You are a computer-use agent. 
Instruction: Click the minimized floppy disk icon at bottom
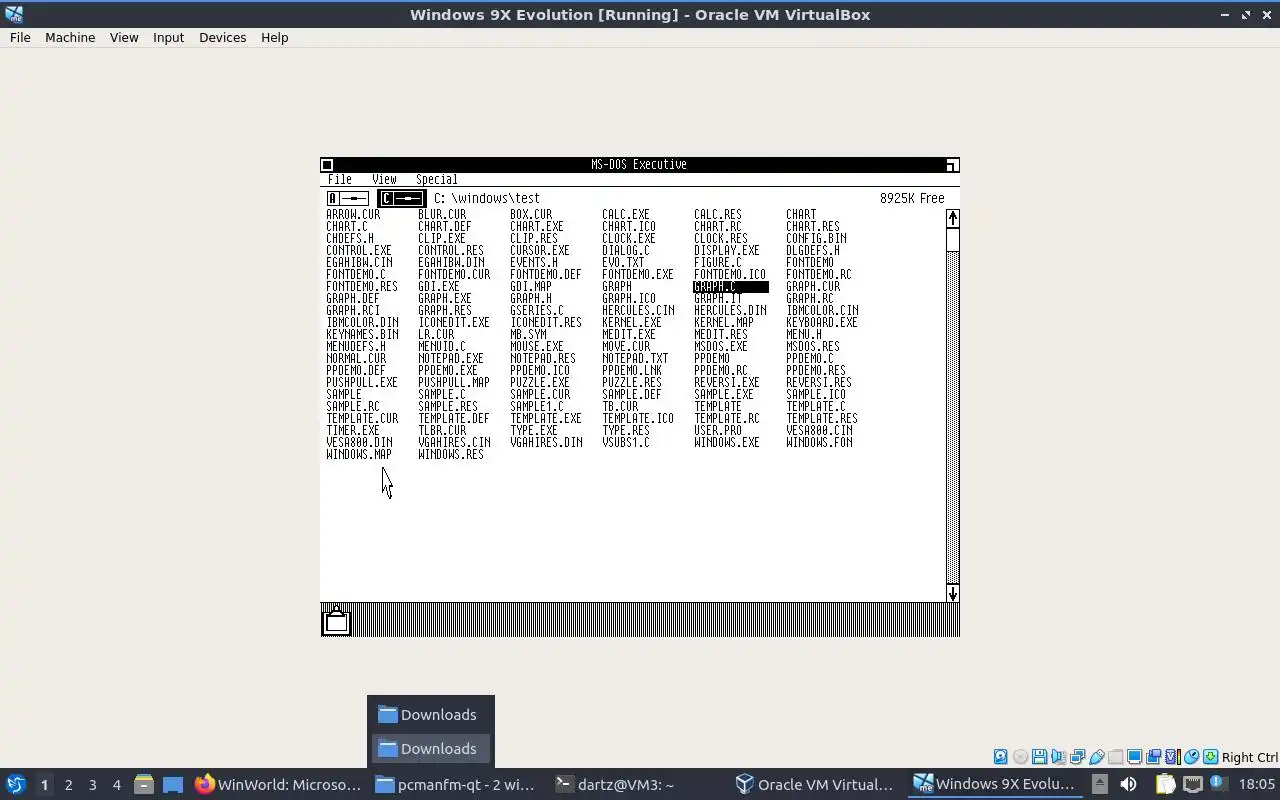point(337,620)
